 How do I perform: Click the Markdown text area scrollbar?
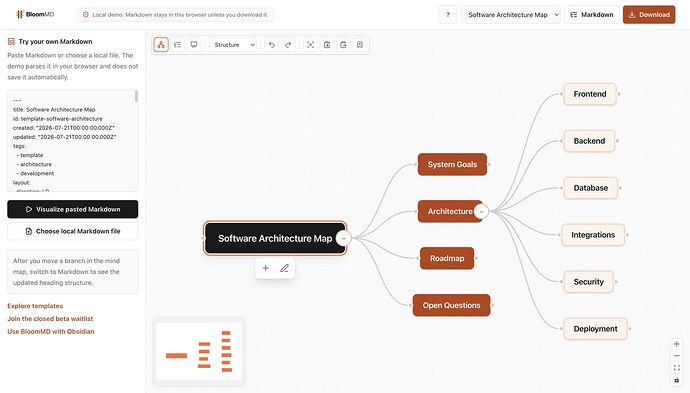pyautogui.click(x=136, y=96)
